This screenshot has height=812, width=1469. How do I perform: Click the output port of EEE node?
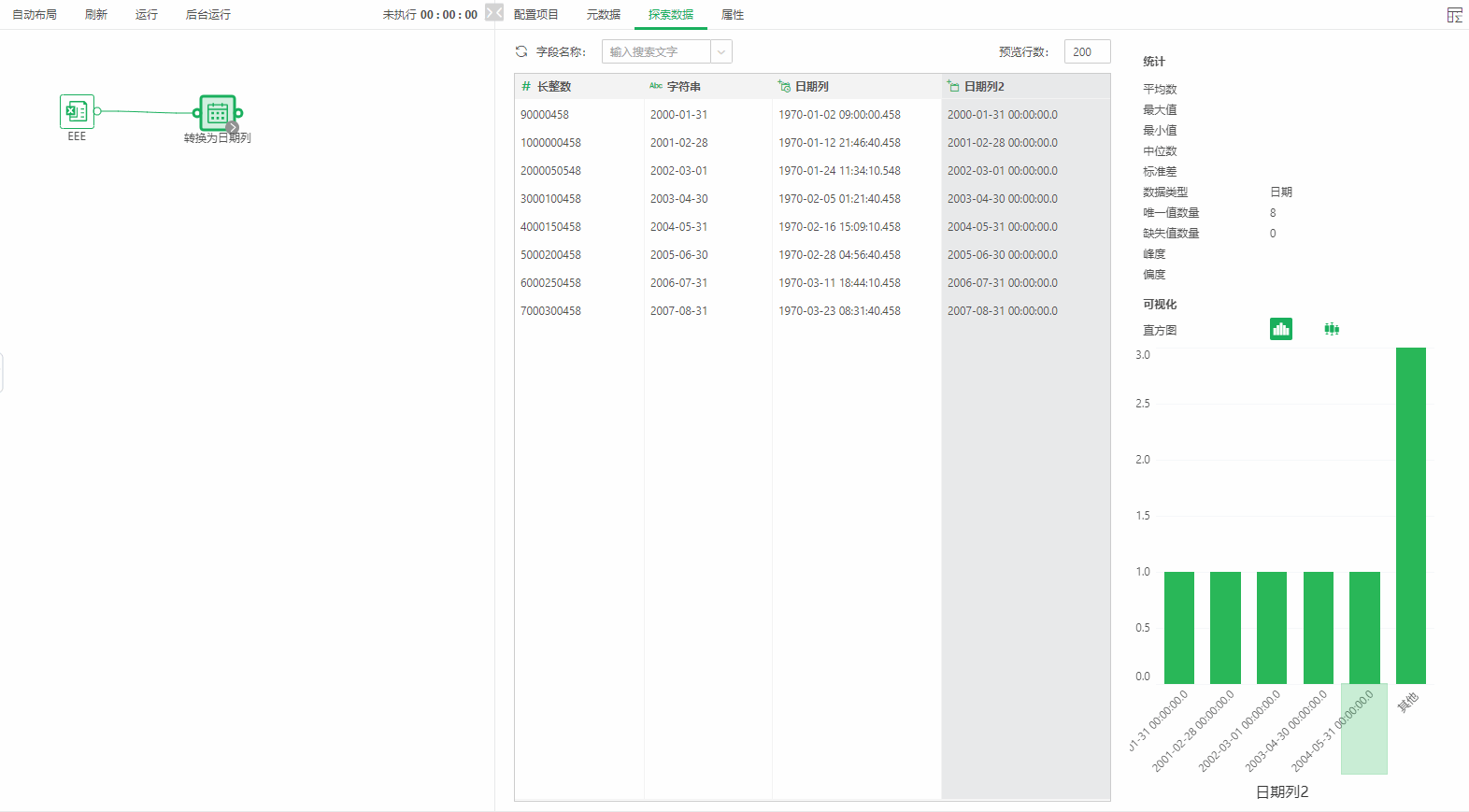coord(97,111)
